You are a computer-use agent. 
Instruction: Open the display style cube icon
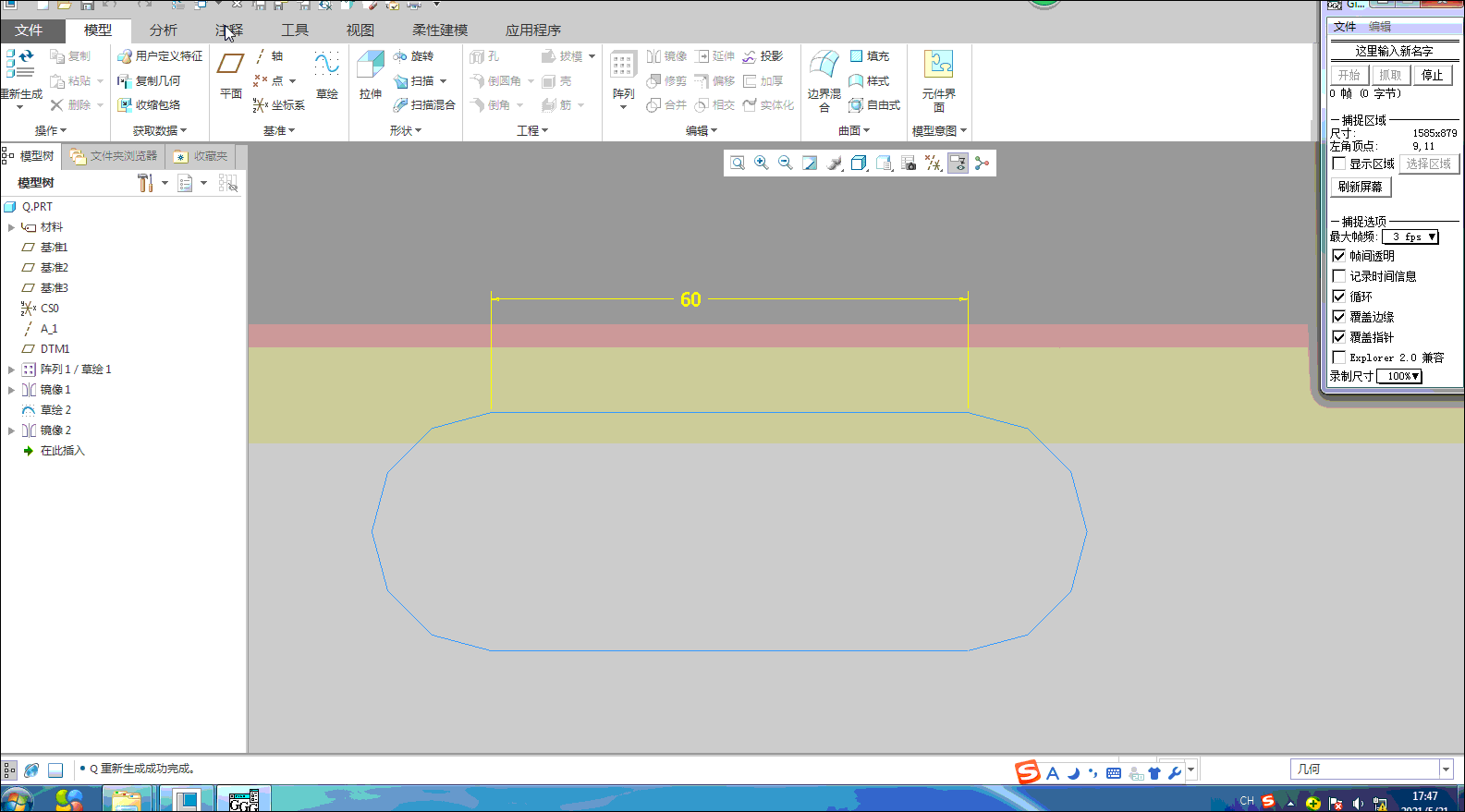859,164
